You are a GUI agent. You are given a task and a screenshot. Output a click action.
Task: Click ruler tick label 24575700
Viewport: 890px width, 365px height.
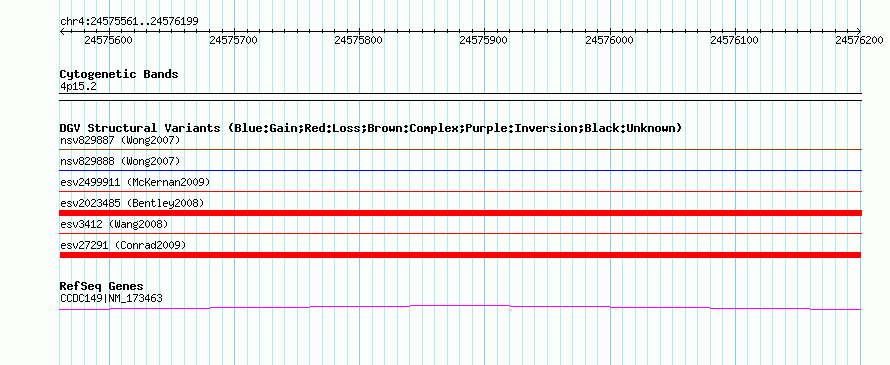pos(233,40)
